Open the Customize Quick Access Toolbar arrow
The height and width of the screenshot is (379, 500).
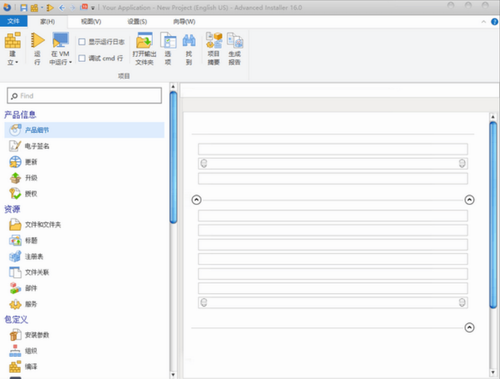93,8
